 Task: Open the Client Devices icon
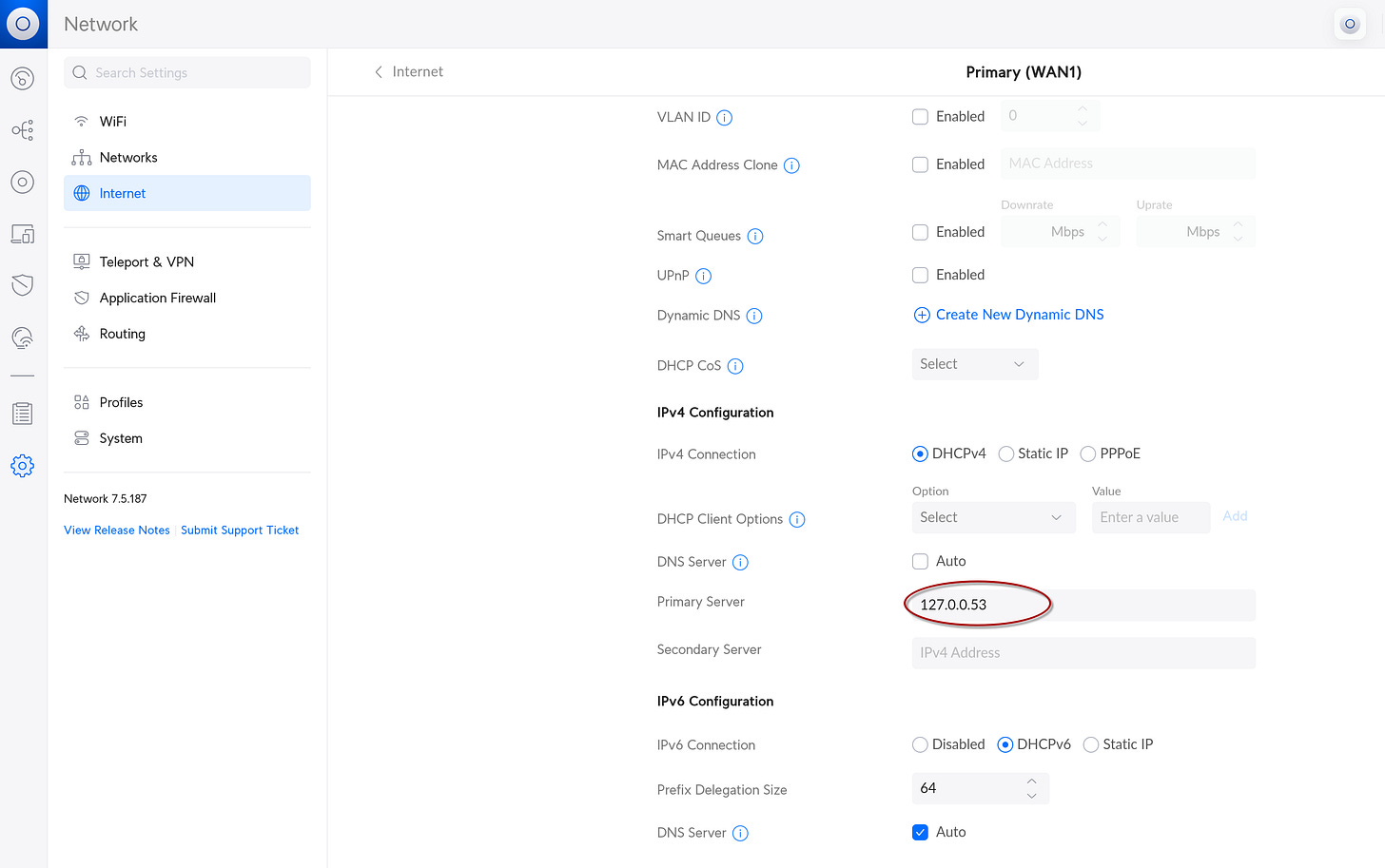click(23, 233)
